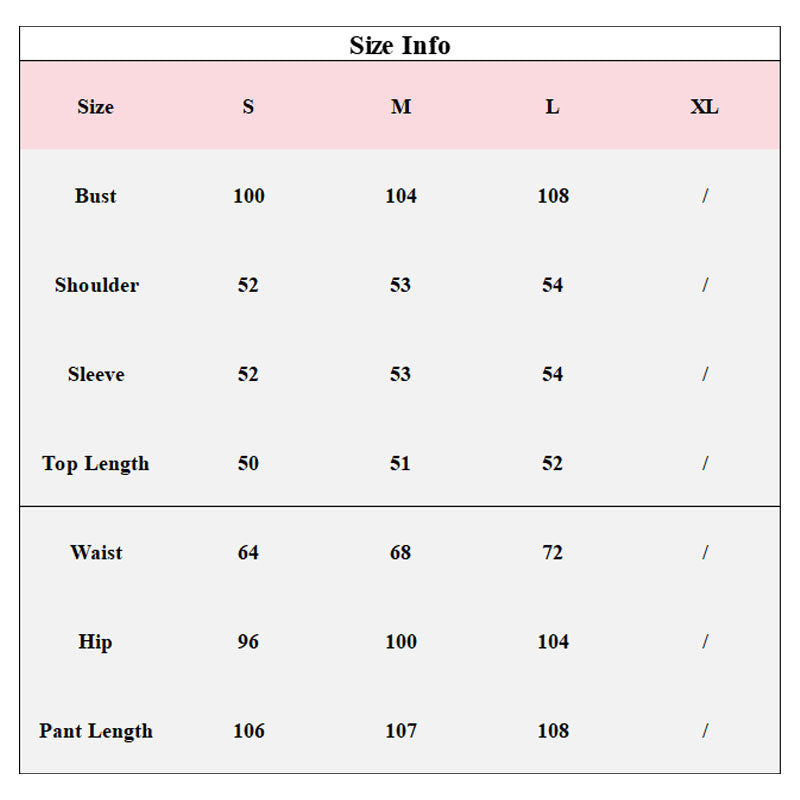The image size is (800, 800).
Task: Select the M size column header
Action: point(401,107)
